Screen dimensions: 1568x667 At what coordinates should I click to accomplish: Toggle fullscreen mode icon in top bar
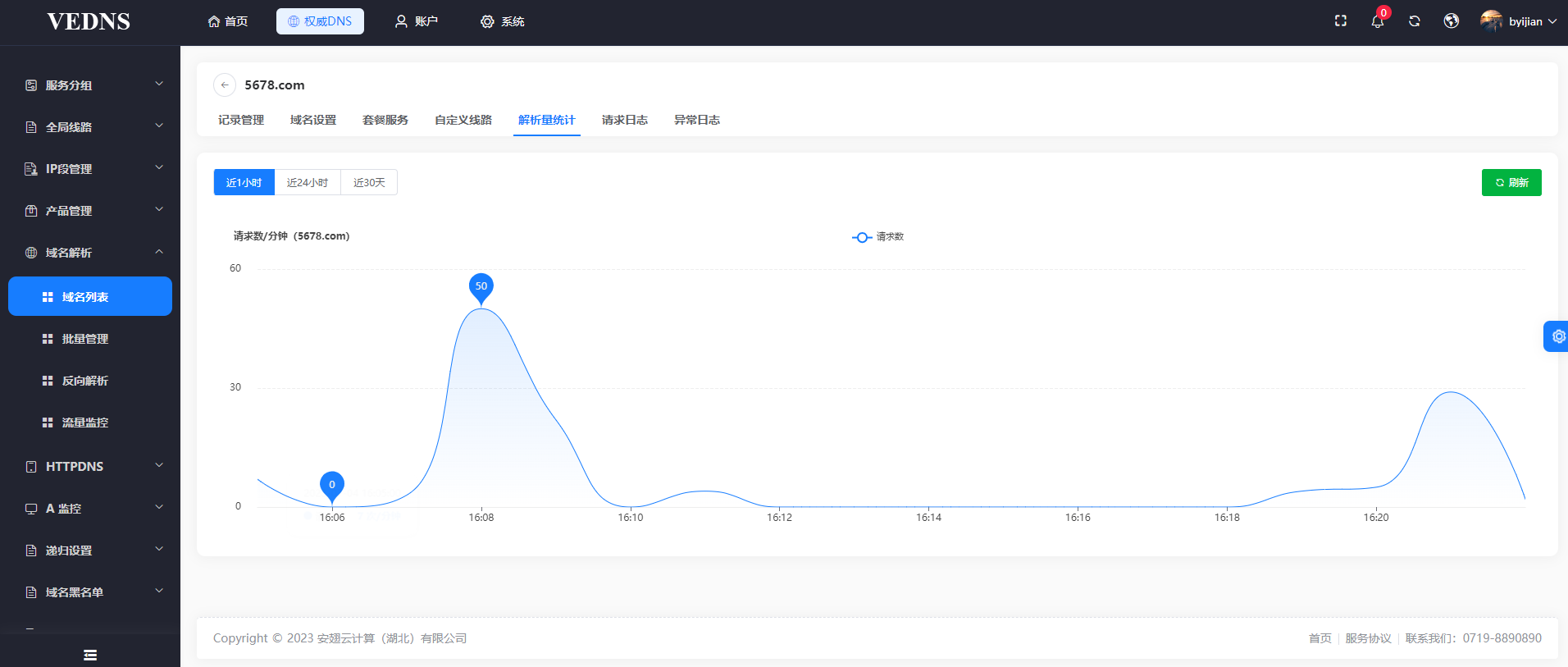coord(1341,21)
